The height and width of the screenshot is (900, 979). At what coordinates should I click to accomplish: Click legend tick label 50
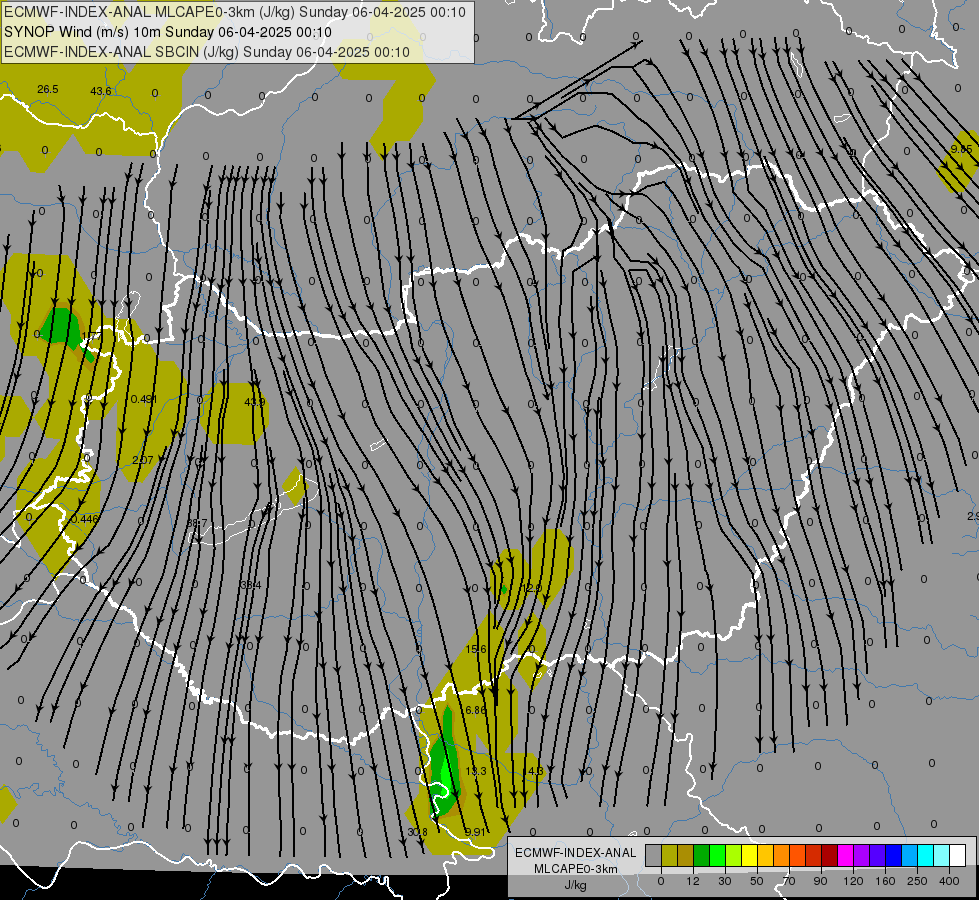(x=757, y=881)
